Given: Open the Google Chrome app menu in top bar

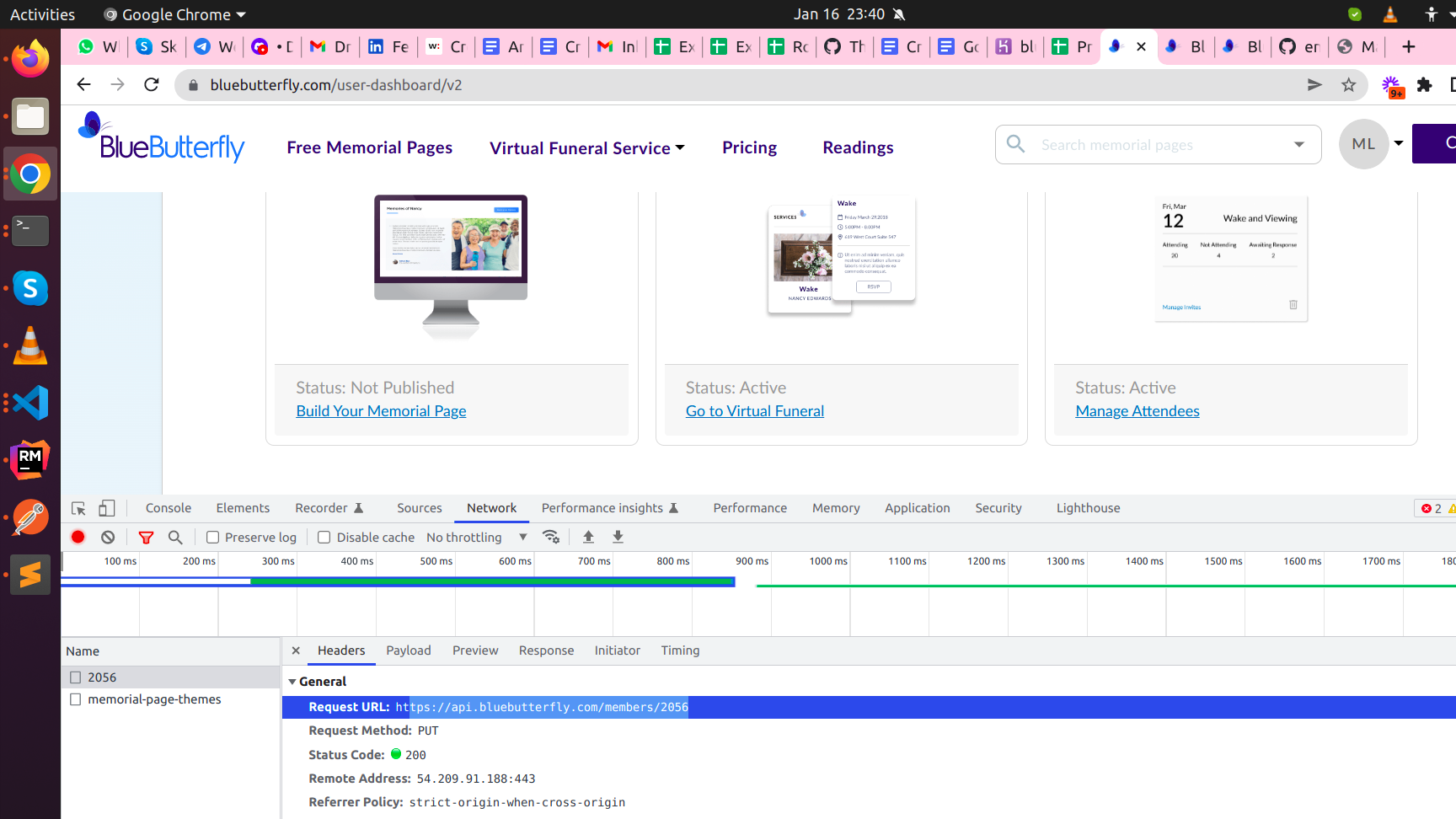Looking at the screenshot, I should tap(175, 14).
